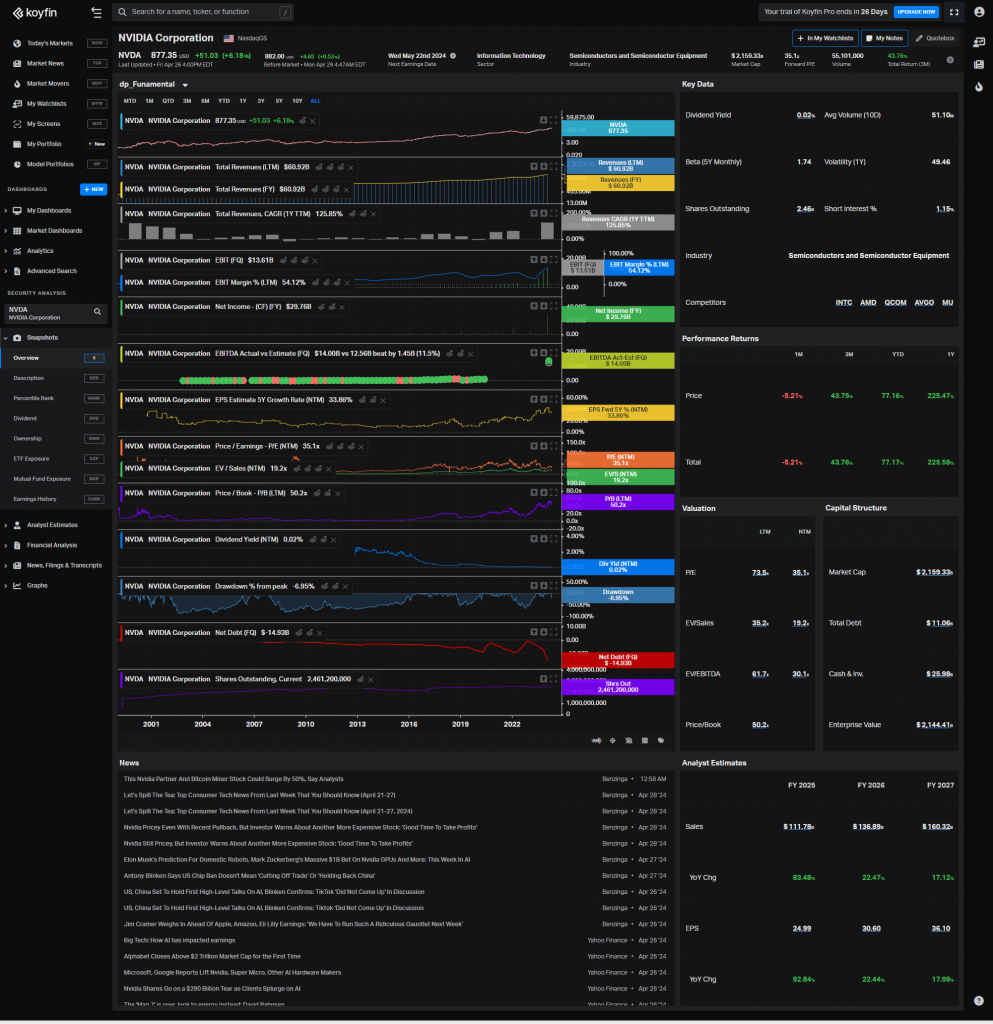Maximize the Net Debt (FQ) pane
This screenshot has height=1024, width=993.
click(554, 632)
